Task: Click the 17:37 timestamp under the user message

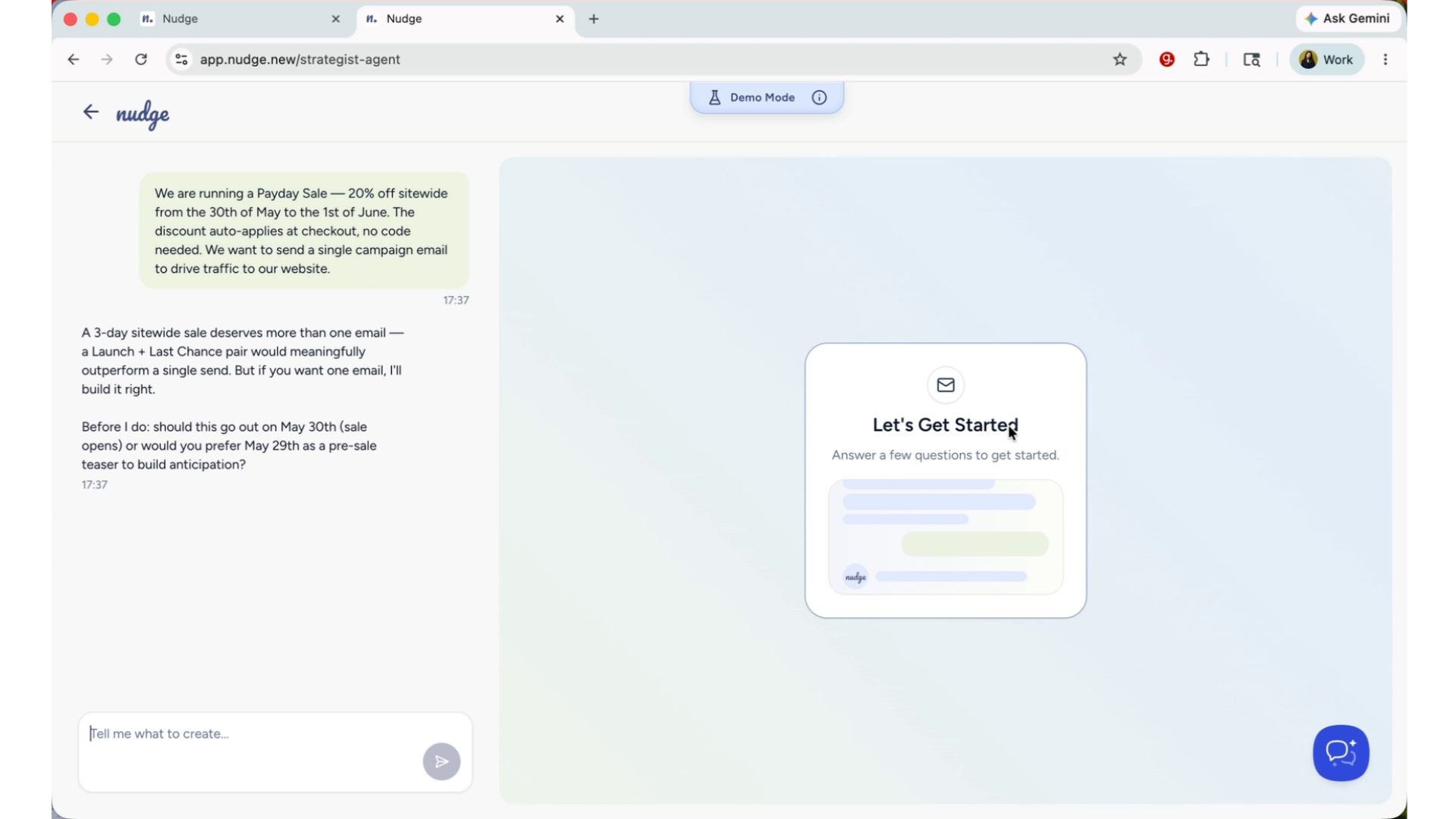Action: [456, 300]
